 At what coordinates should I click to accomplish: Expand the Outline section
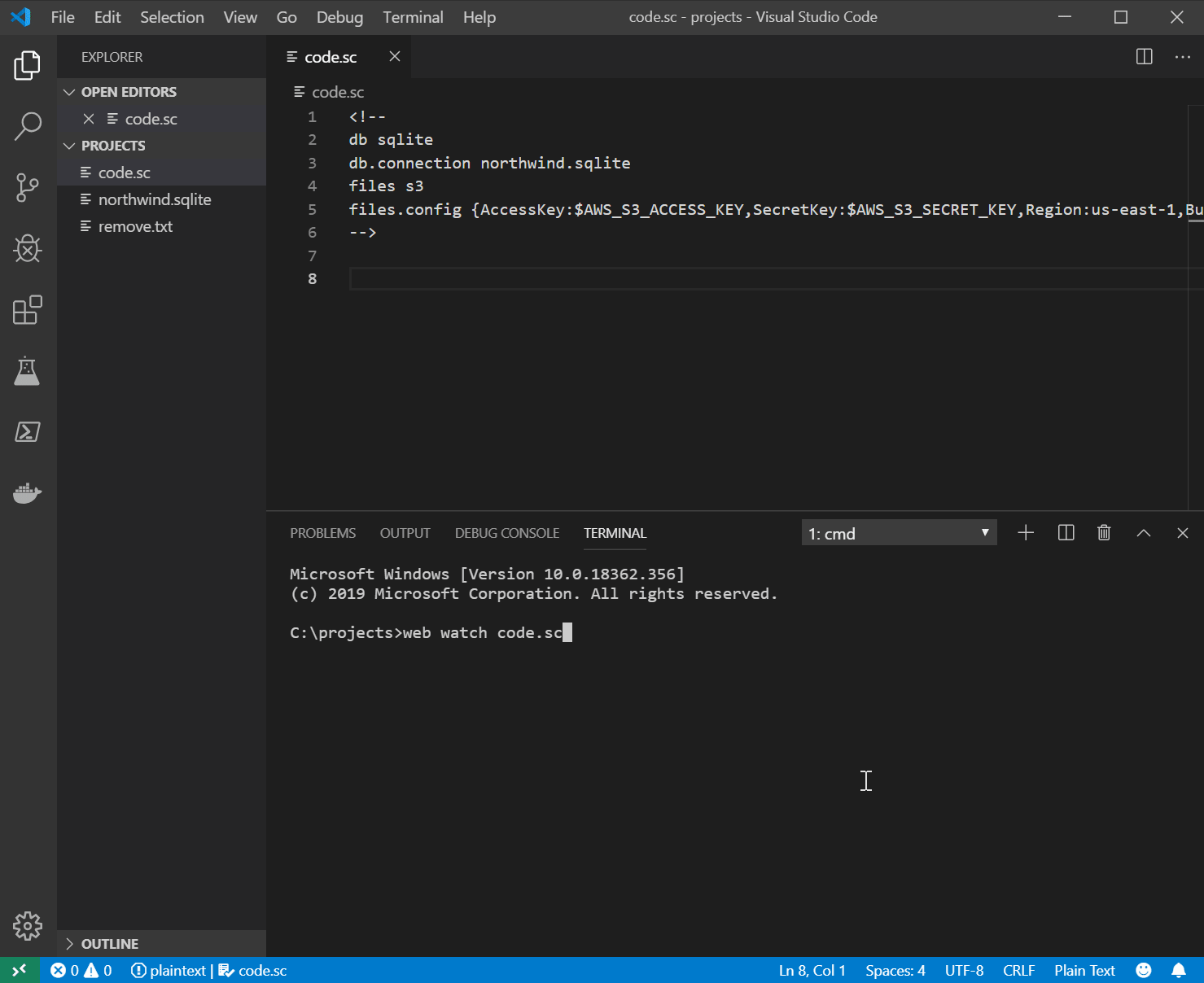[x=162, y=944]
